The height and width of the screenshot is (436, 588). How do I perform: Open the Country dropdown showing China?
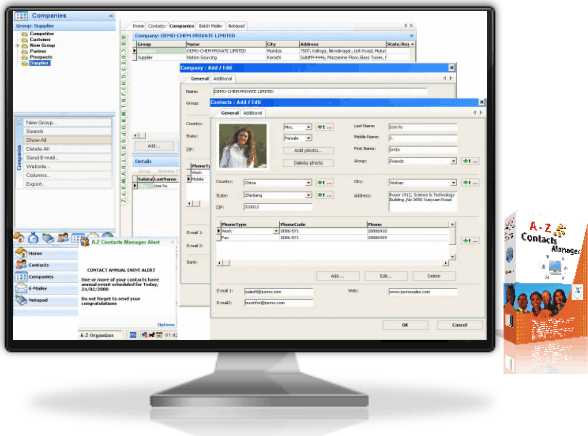point(308,183)
